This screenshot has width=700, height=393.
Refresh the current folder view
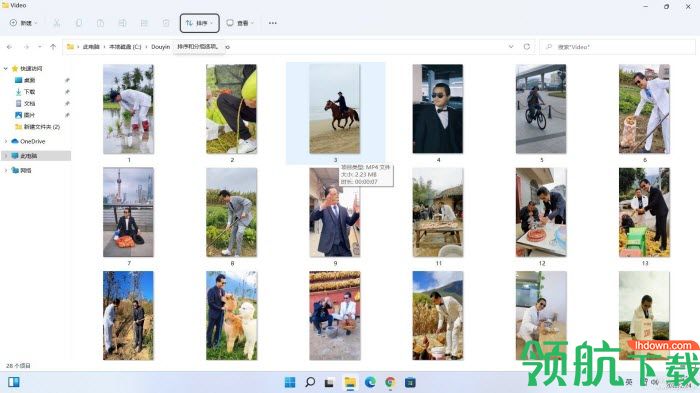[x=527, y=46]
